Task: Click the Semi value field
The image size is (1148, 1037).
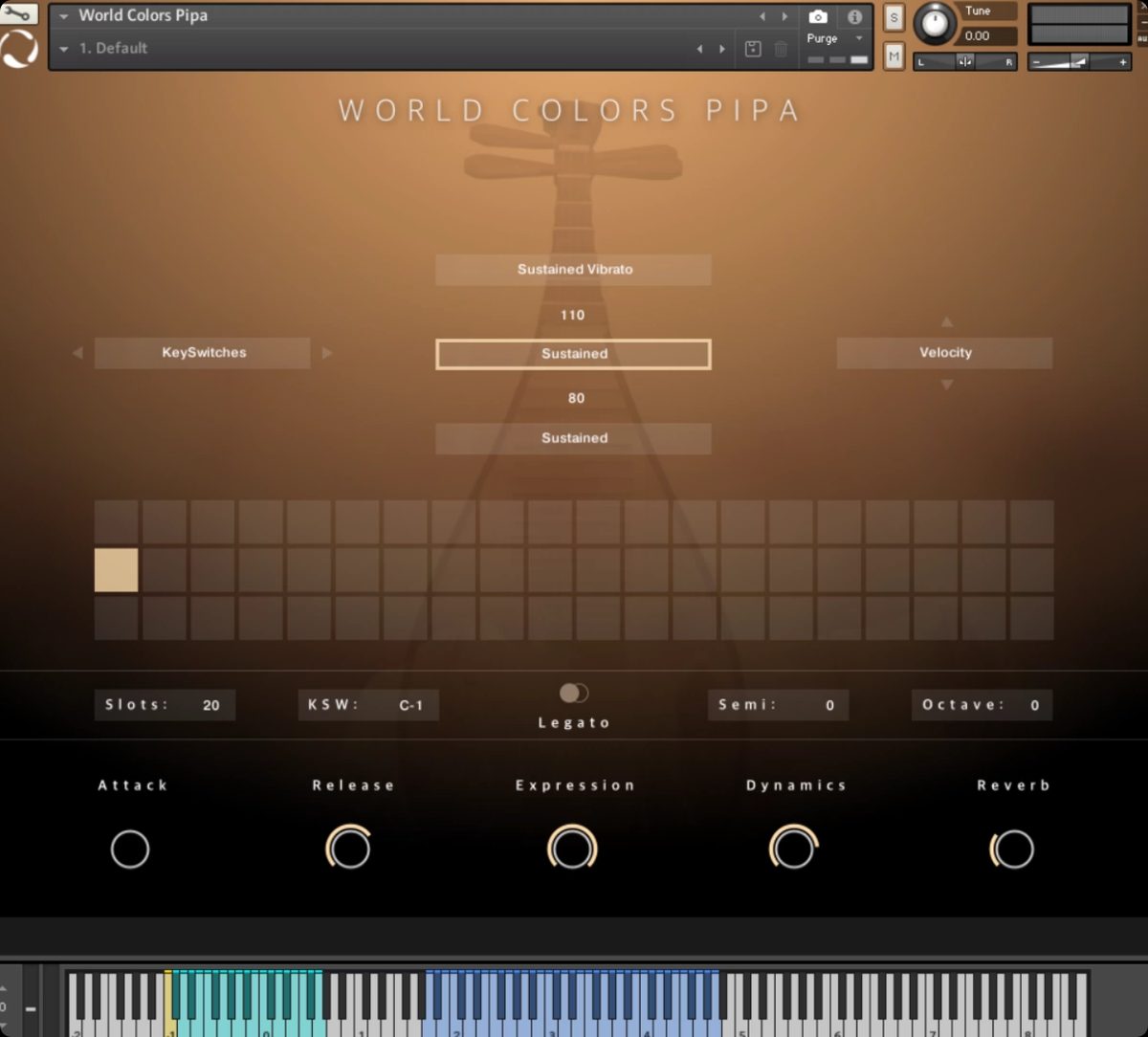Action: tap(778, 705)
